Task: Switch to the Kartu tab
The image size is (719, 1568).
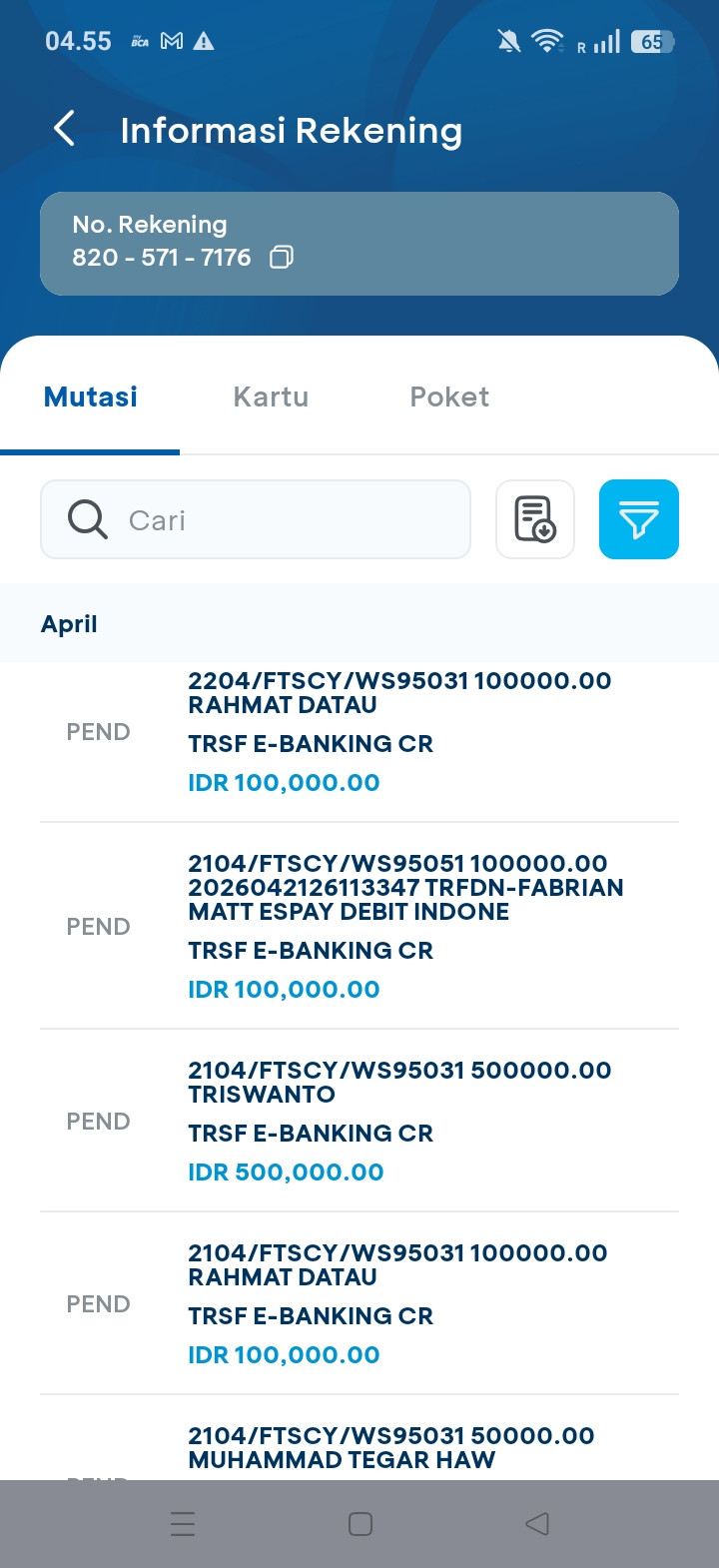Action: [x=271, y=396]
